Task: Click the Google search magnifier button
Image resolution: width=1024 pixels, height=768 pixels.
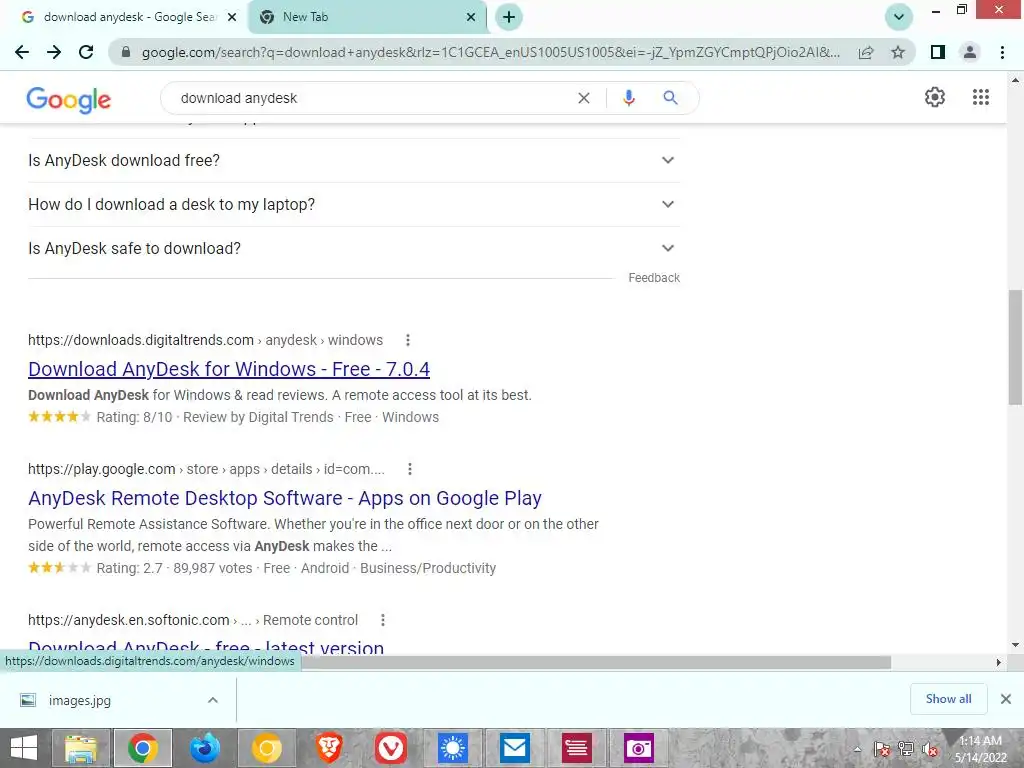Action: [670, 98]
